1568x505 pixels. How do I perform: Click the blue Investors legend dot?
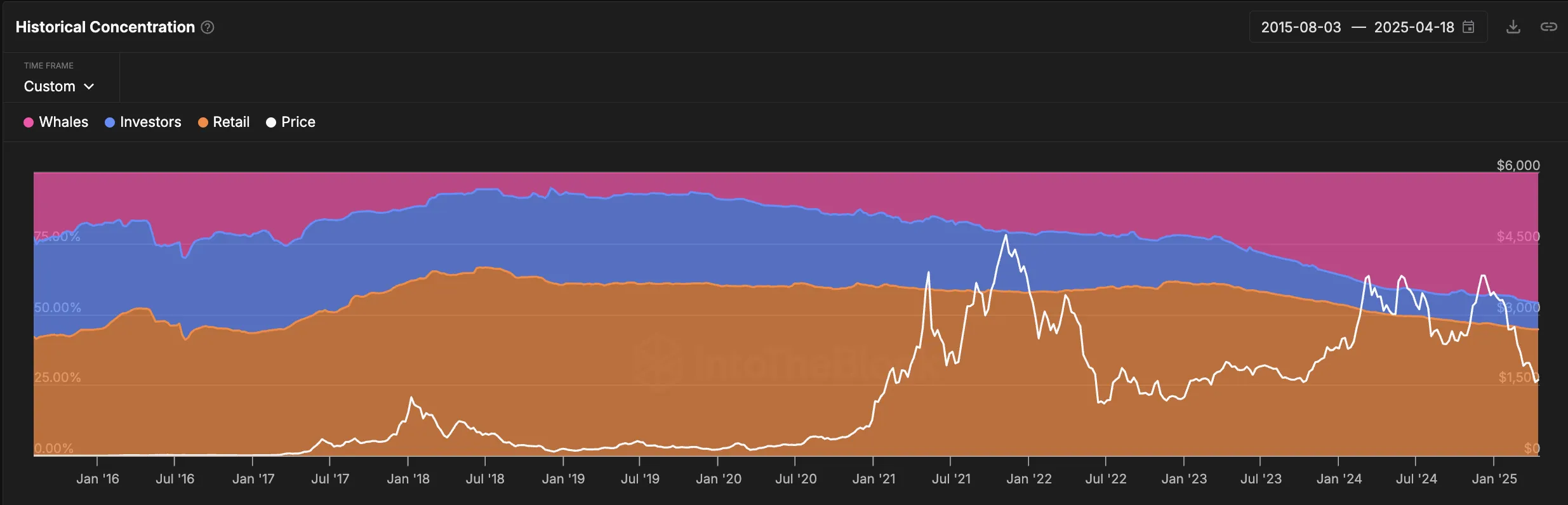(x=110, y=122)
